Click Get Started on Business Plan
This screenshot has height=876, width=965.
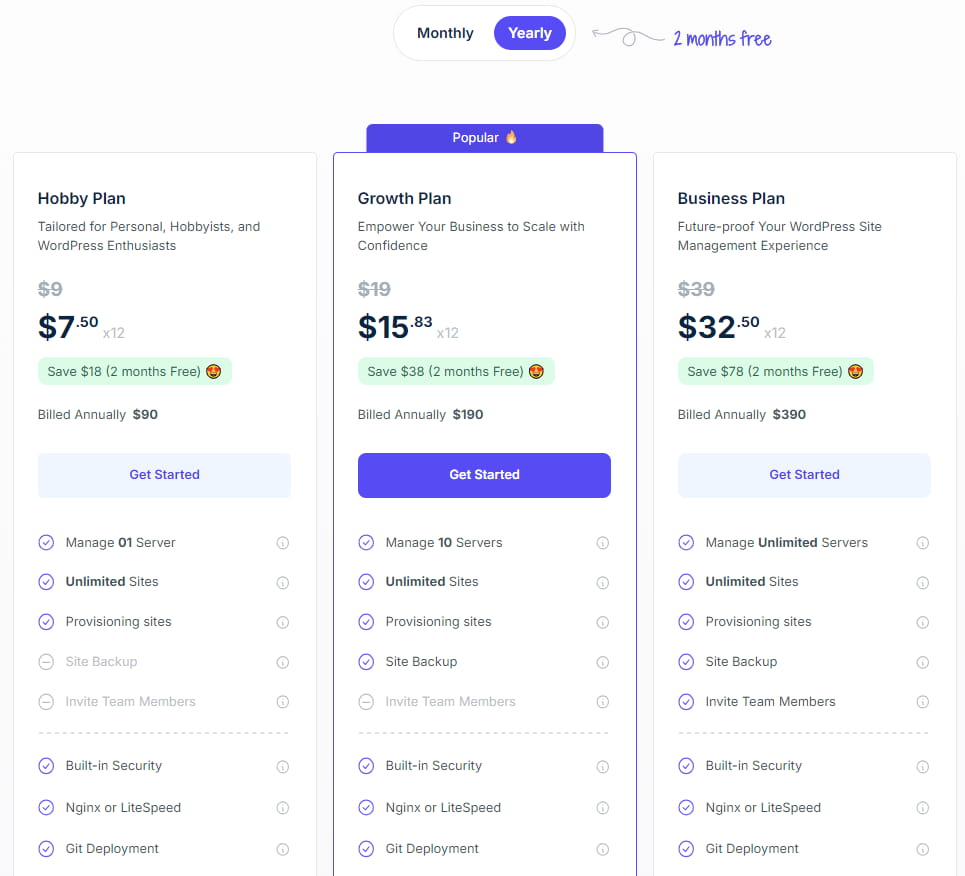(x=804, y=475)
